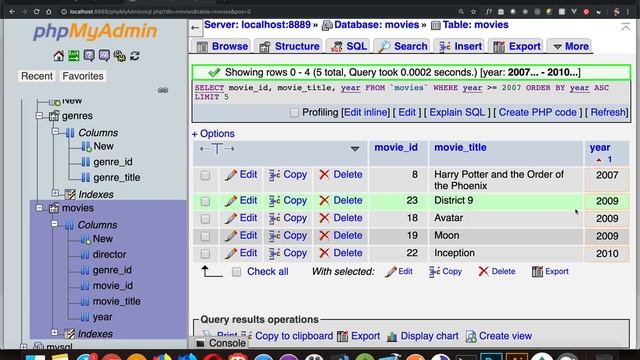640x360 pixels.
Task: Click genres table icon in tree
Action: coord(53,116)
